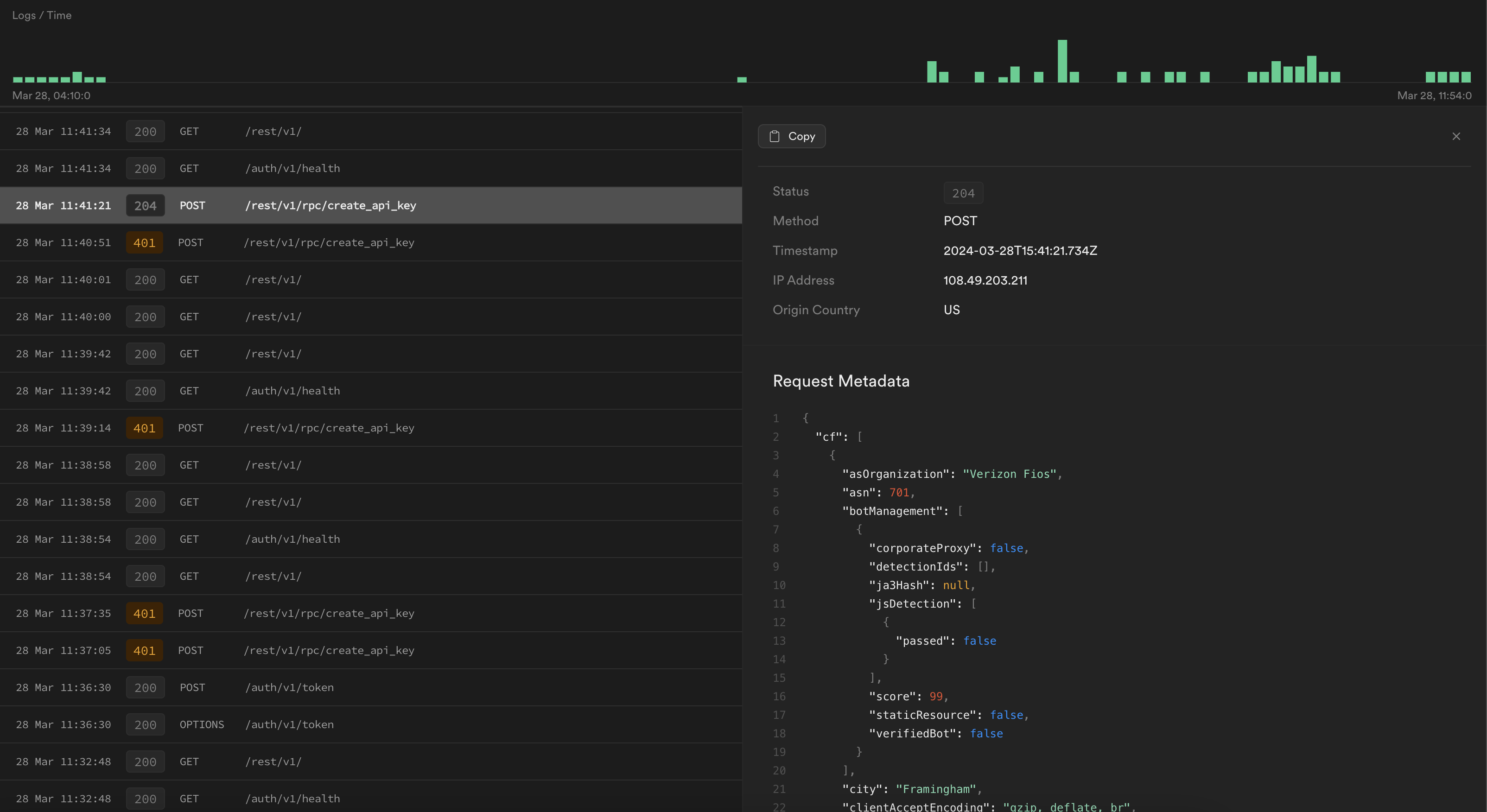Click the clipboard icon in Copy button
1487x812 pixels.
point(775,136)
